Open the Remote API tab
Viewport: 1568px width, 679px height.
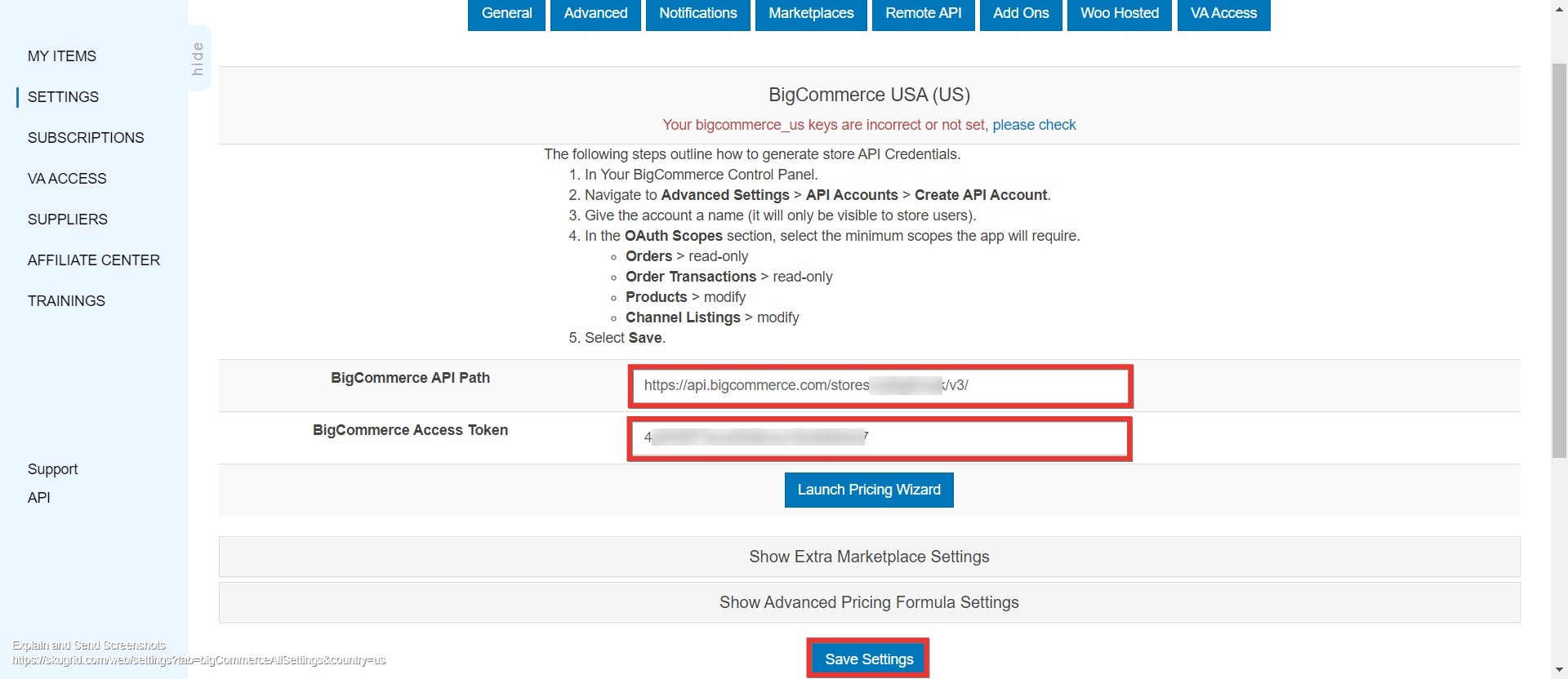[x=923, y=14]
